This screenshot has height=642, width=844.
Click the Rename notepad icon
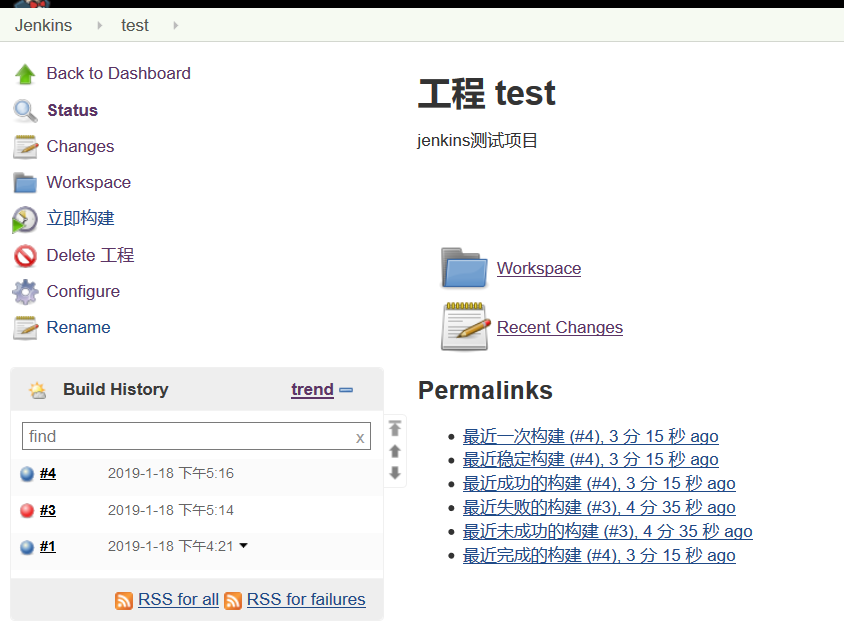(x=25, y=328)
